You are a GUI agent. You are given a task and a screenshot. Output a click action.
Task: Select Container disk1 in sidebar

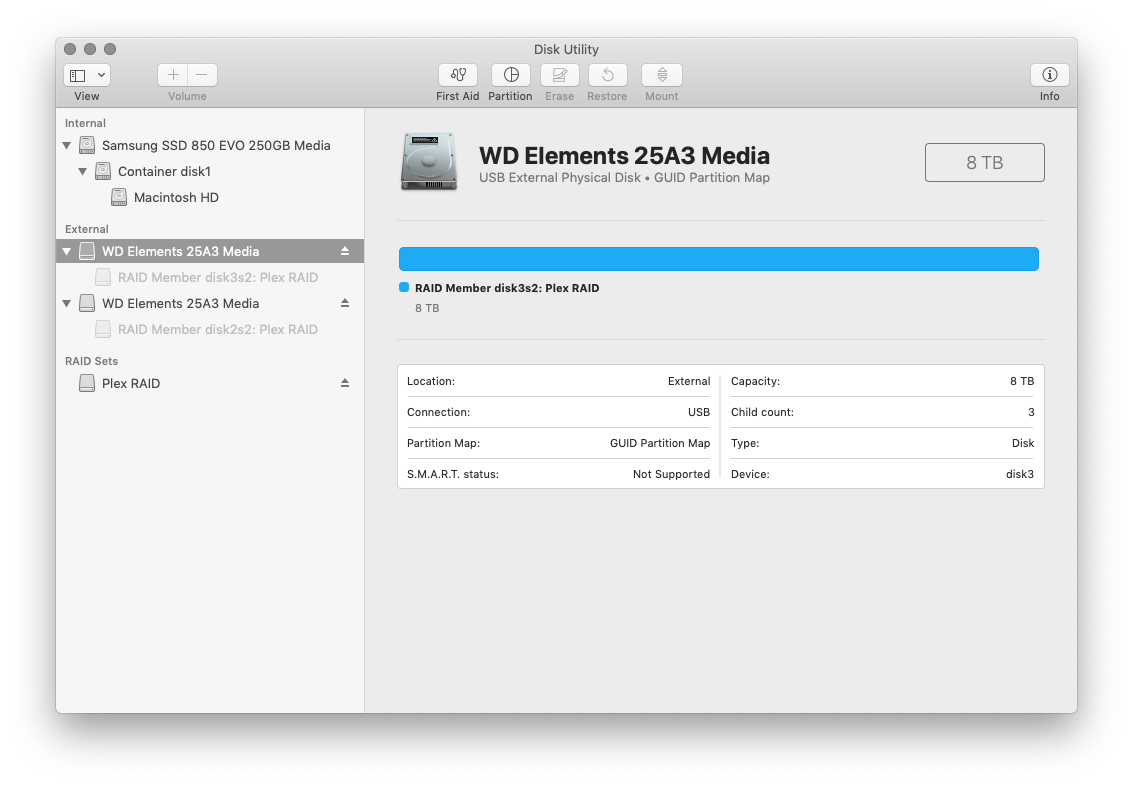coord(164,172)
